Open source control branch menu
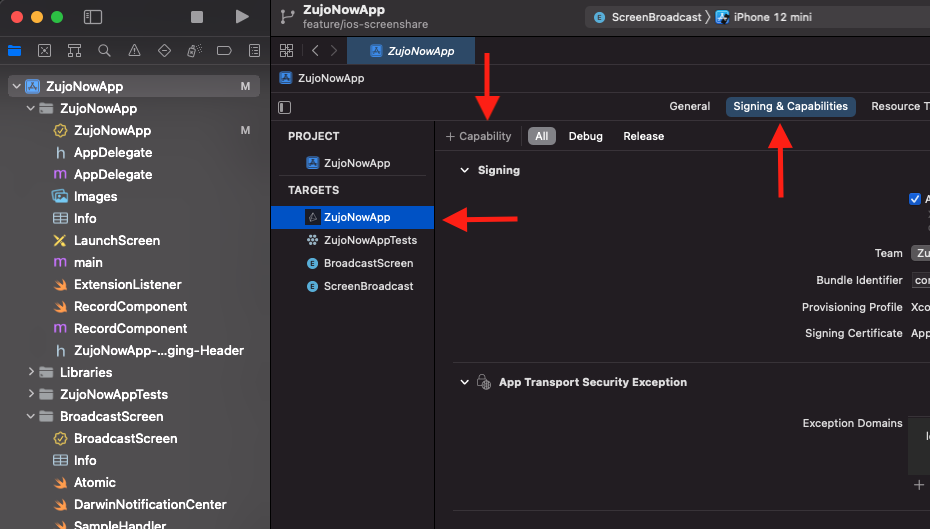This screenshot has height=529, width=930. tap(287, 17)
